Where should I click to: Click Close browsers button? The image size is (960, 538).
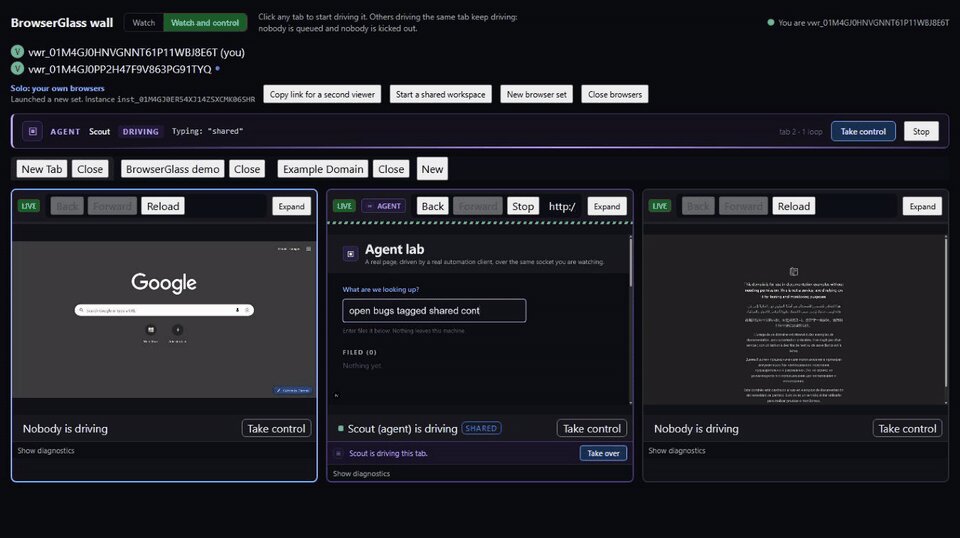click(x=615, y=94)
